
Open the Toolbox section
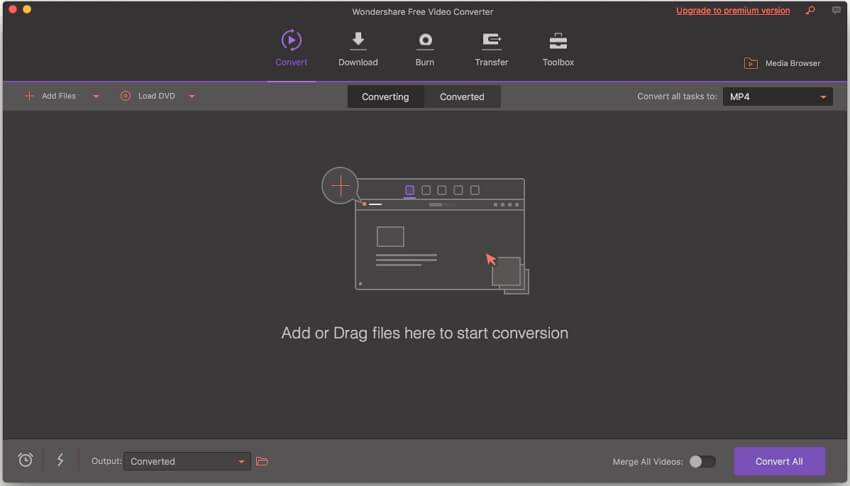pos(558,41)
